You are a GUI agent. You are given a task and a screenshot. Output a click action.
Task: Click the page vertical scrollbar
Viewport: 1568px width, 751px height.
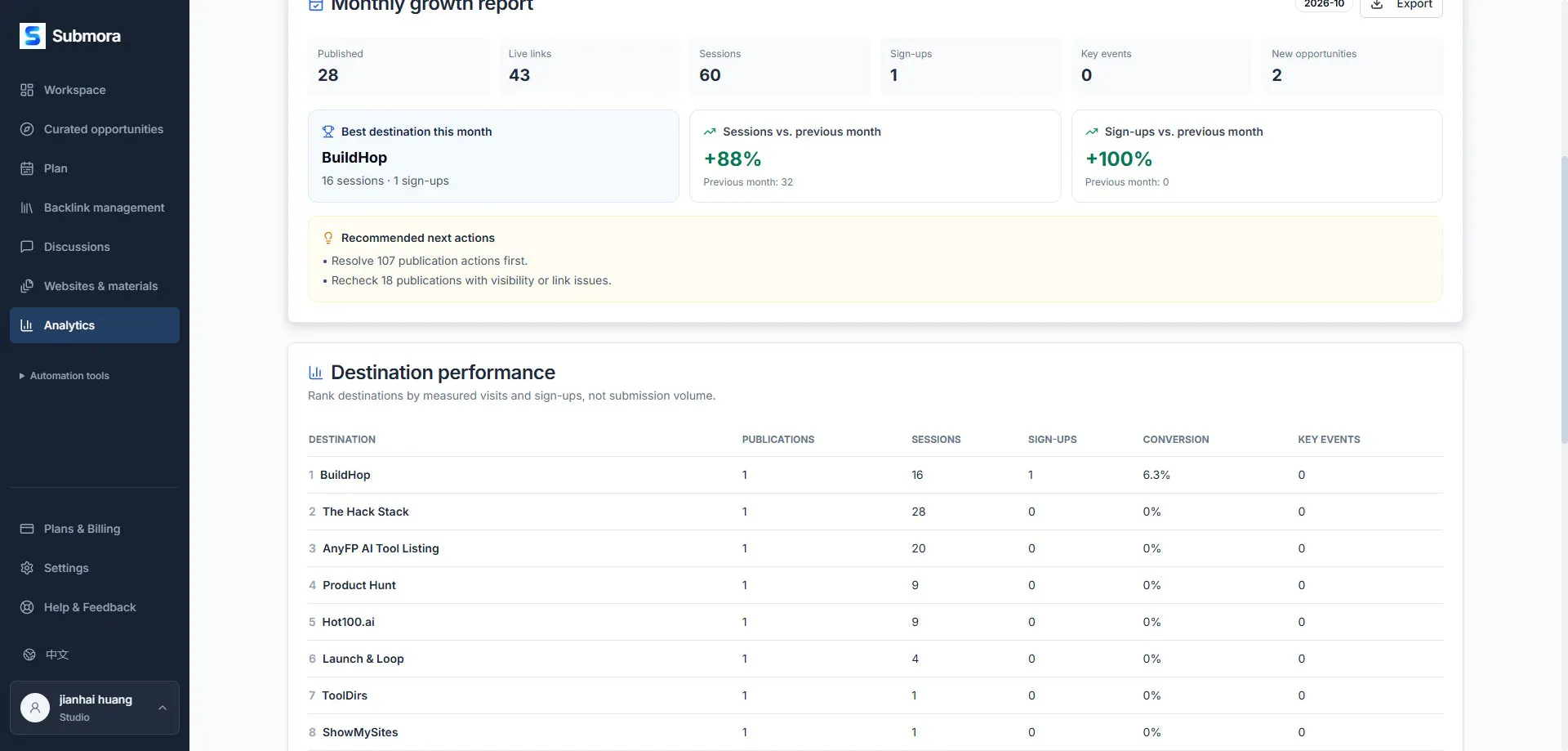click(1564, 299)
